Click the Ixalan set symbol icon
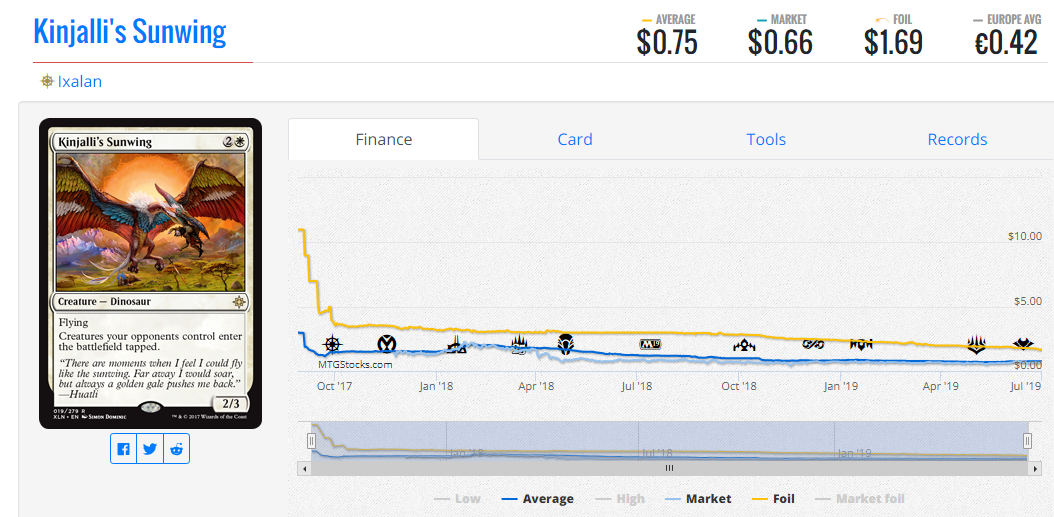The width and height of the screenshot is (1054, 517). tap(47, 82)
